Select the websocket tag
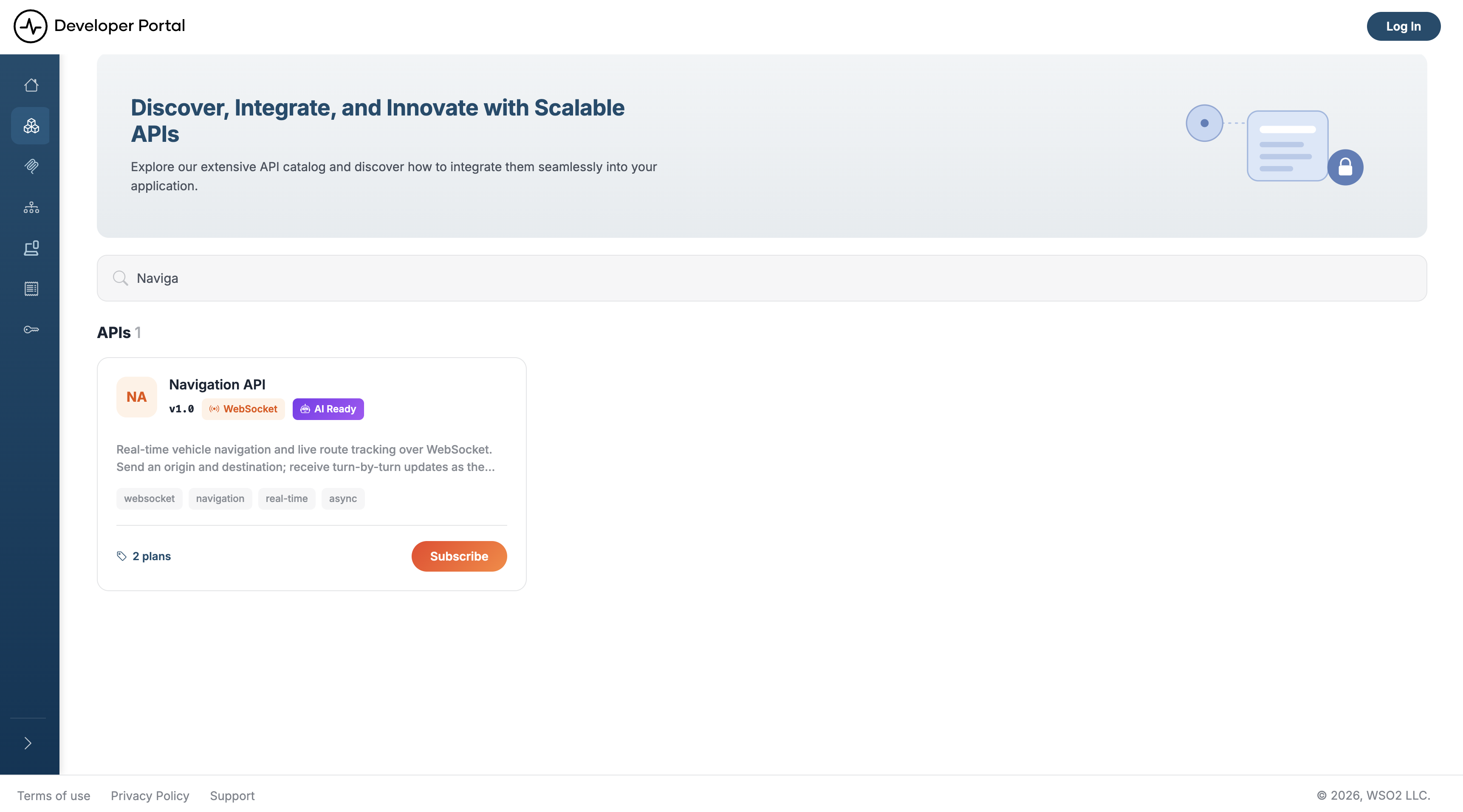 [150, 499]
